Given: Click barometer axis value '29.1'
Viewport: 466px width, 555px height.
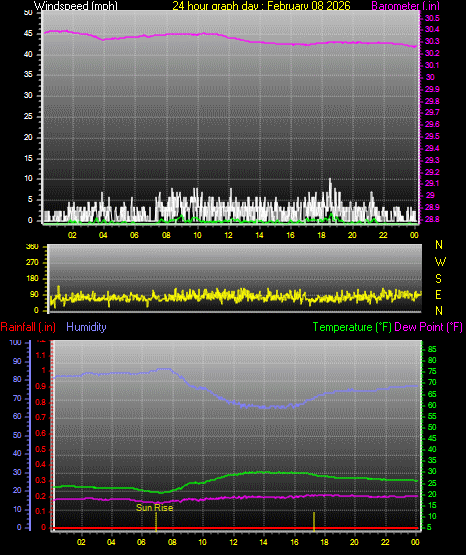Looking at the screenshot, I should click(x=432, y=183).
